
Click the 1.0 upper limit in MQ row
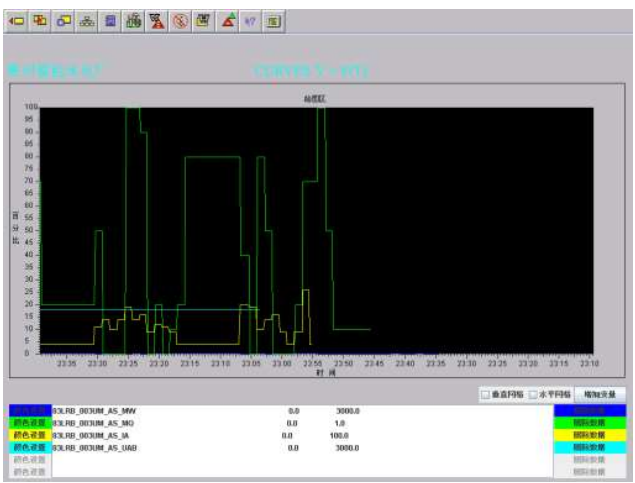pos(339,423)
